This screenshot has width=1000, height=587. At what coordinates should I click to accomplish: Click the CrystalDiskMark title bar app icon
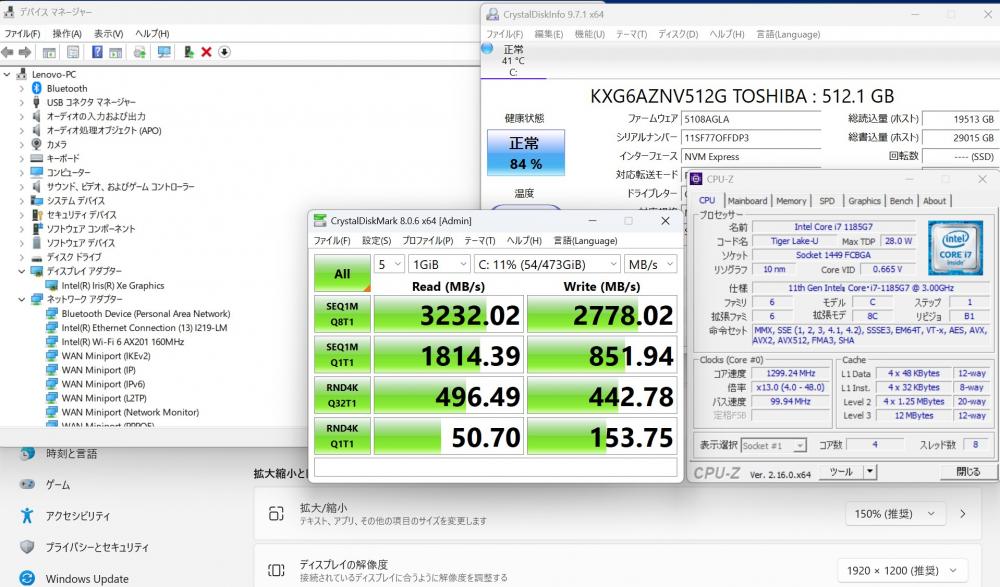[x=320, y=221]
